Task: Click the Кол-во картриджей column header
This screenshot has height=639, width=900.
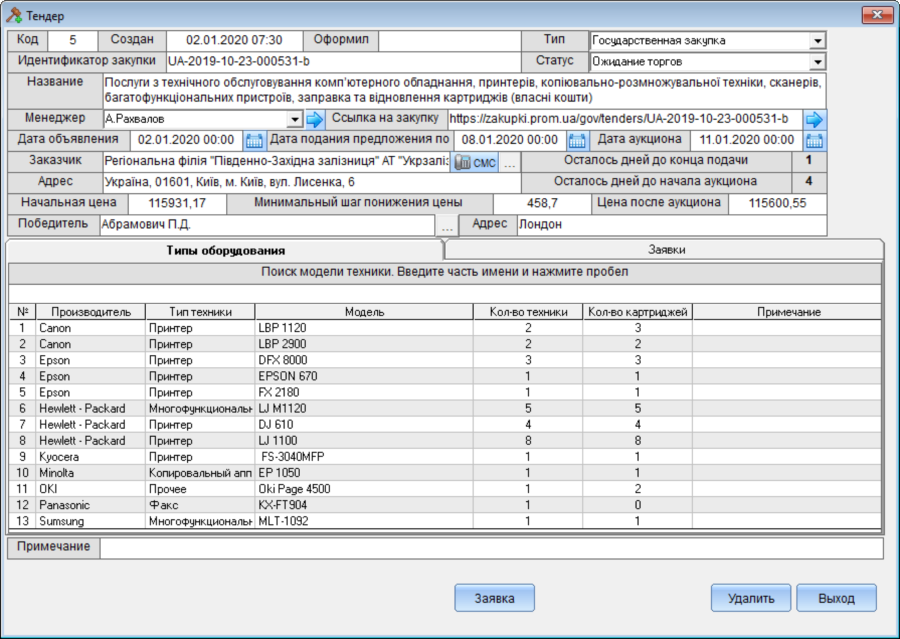Action: pos(638,312)
